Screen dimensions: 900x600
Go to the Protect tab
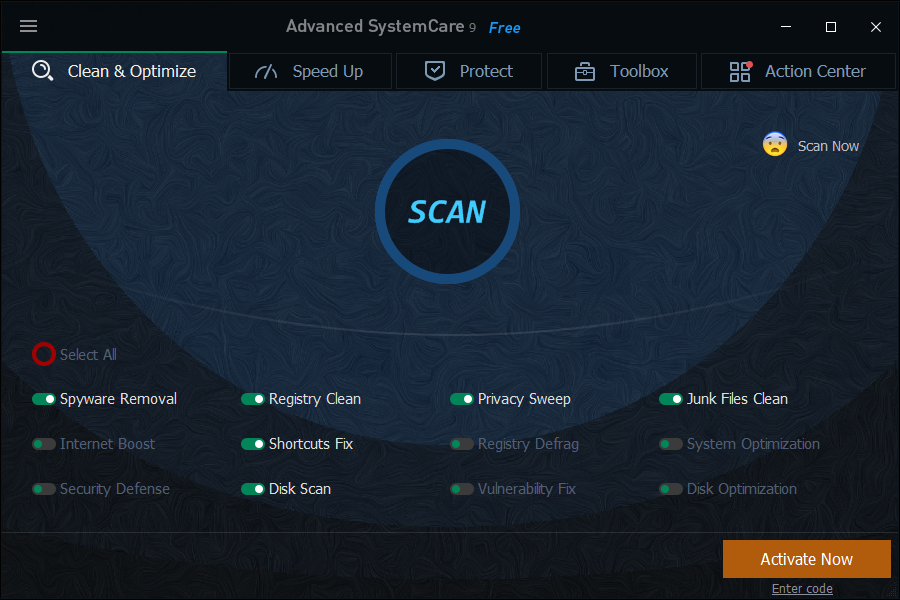point(469,71)
